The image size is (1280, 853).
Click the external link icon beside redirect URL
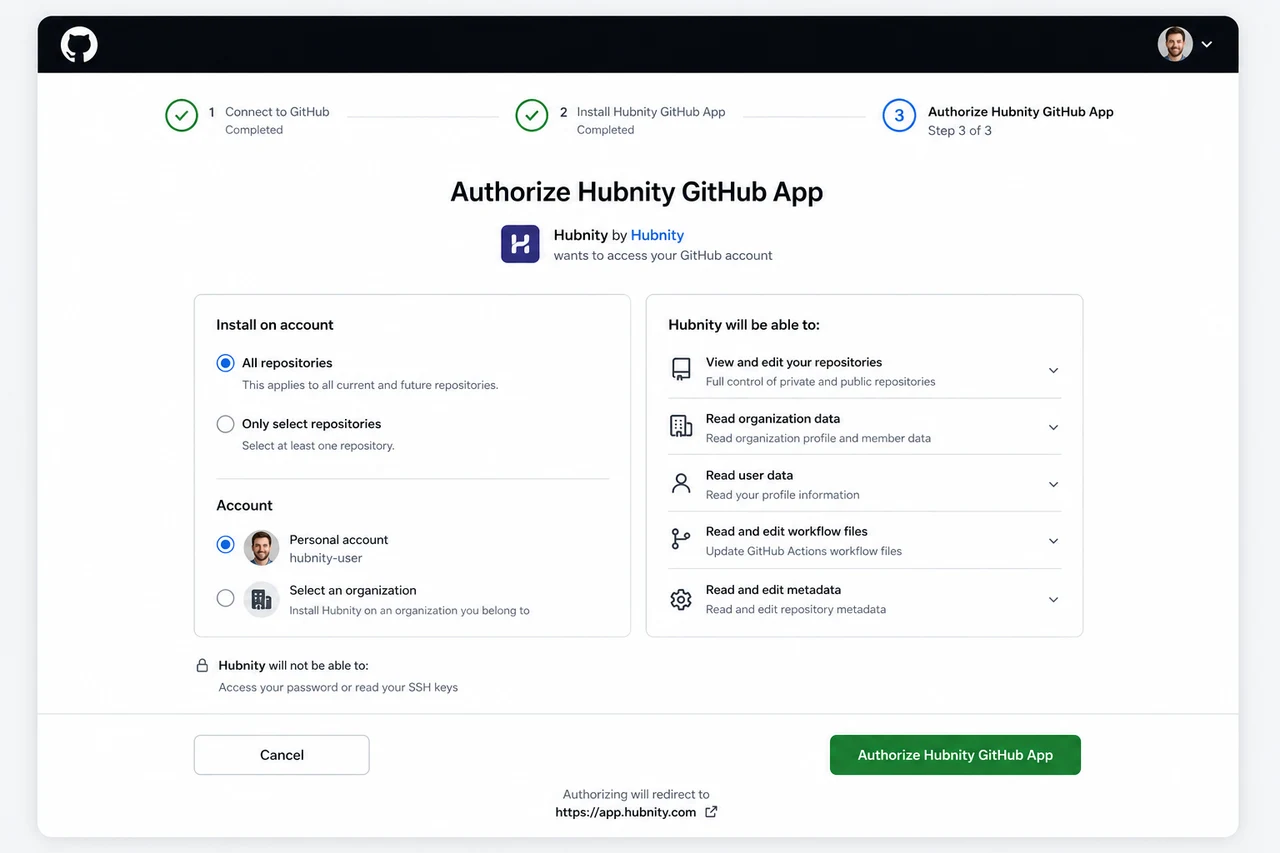pyautogui.click(x=711, y=812)
